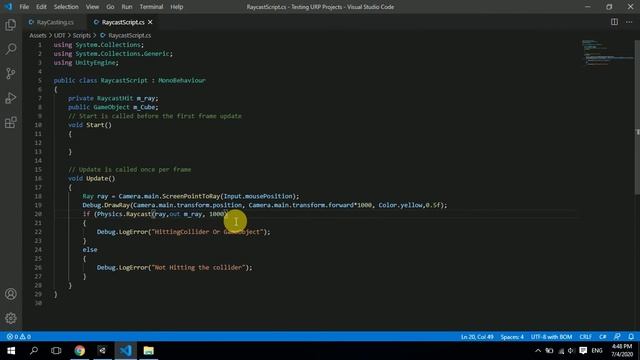Open the editor More Actions ellipsis
This screenshot has width=640, height=360.
(x=629, y=22)
